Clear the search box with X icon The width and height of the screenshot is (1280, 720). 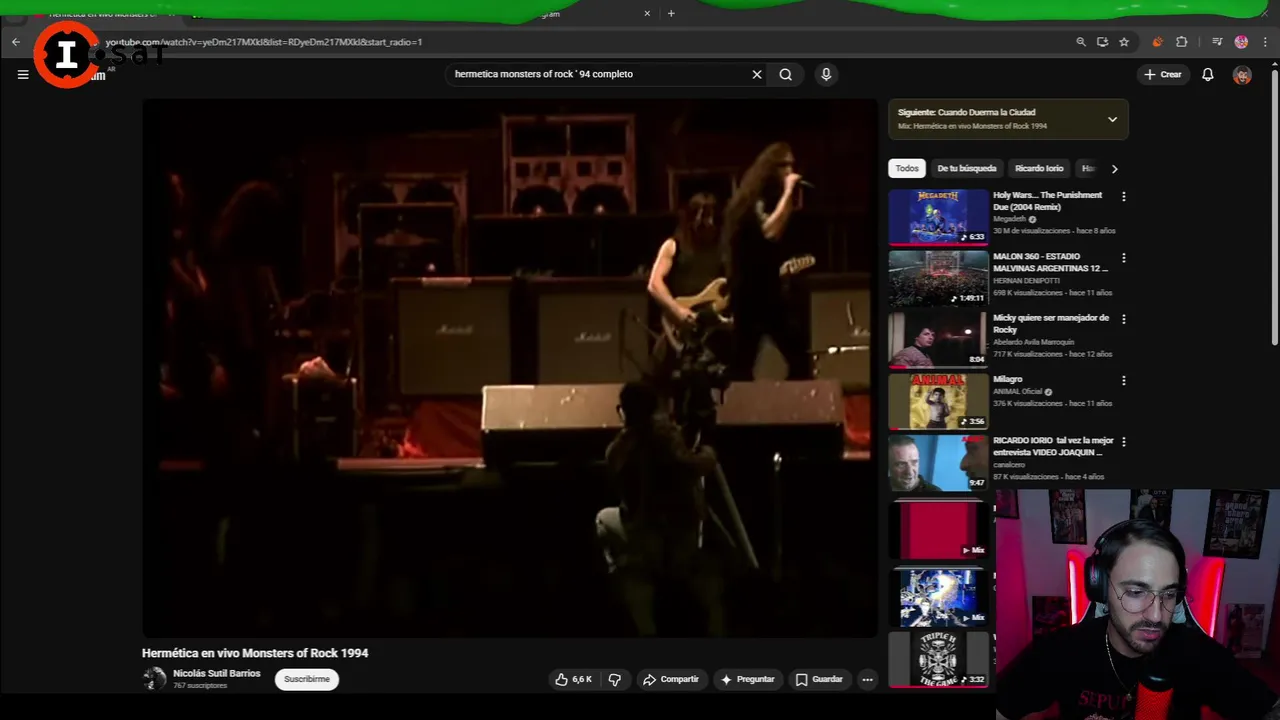pyautogui.click(x=757, y=74)
